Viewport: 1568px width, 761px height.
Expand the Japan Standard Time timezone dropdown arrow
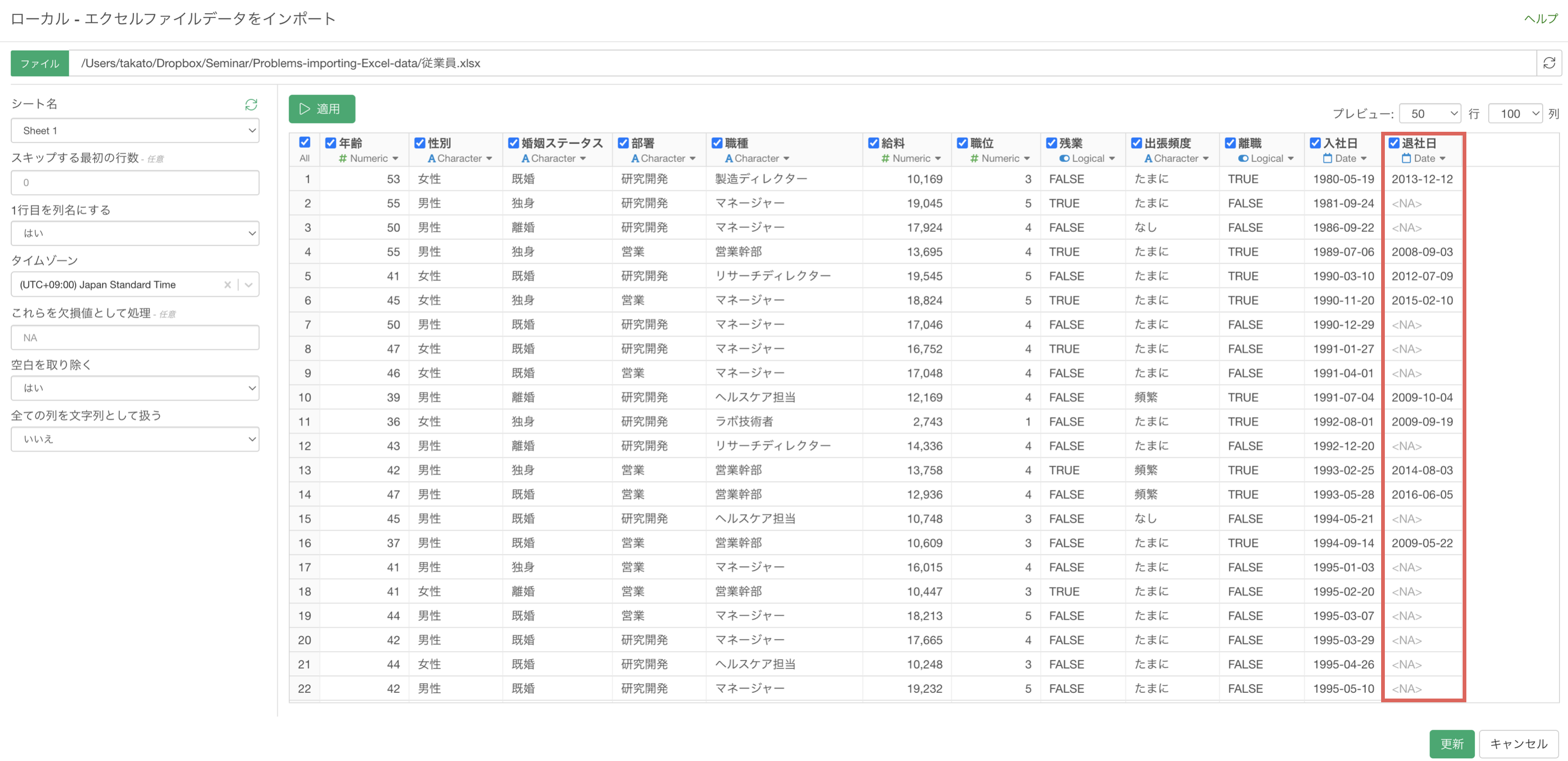[x=249, y=285]
